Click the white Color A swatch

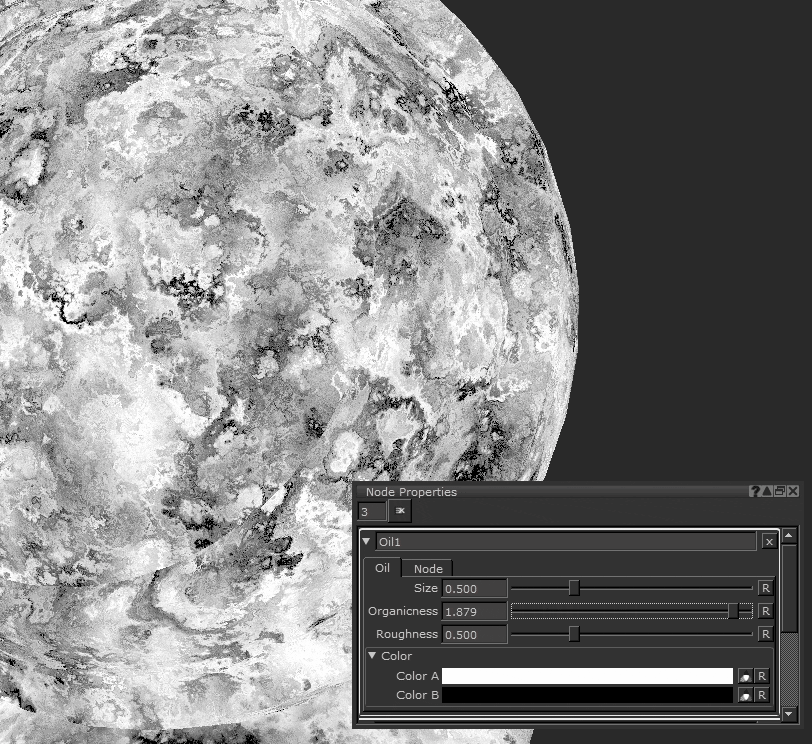[x=587, y=677]
